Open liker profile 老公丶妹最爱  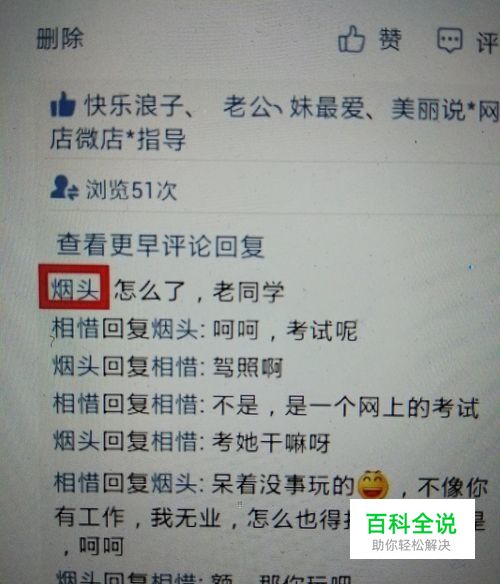click(x=294, y=108)
